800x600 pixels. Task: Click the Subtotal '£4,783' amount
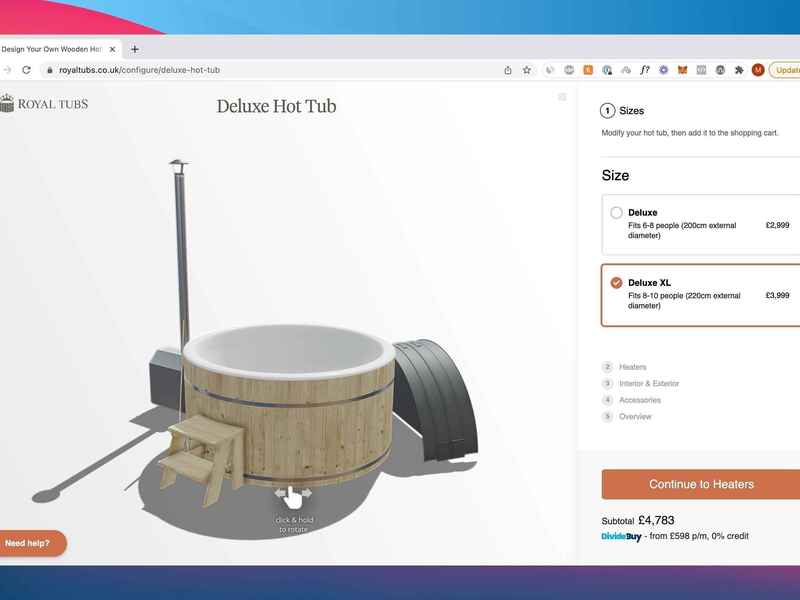point(656,520)
